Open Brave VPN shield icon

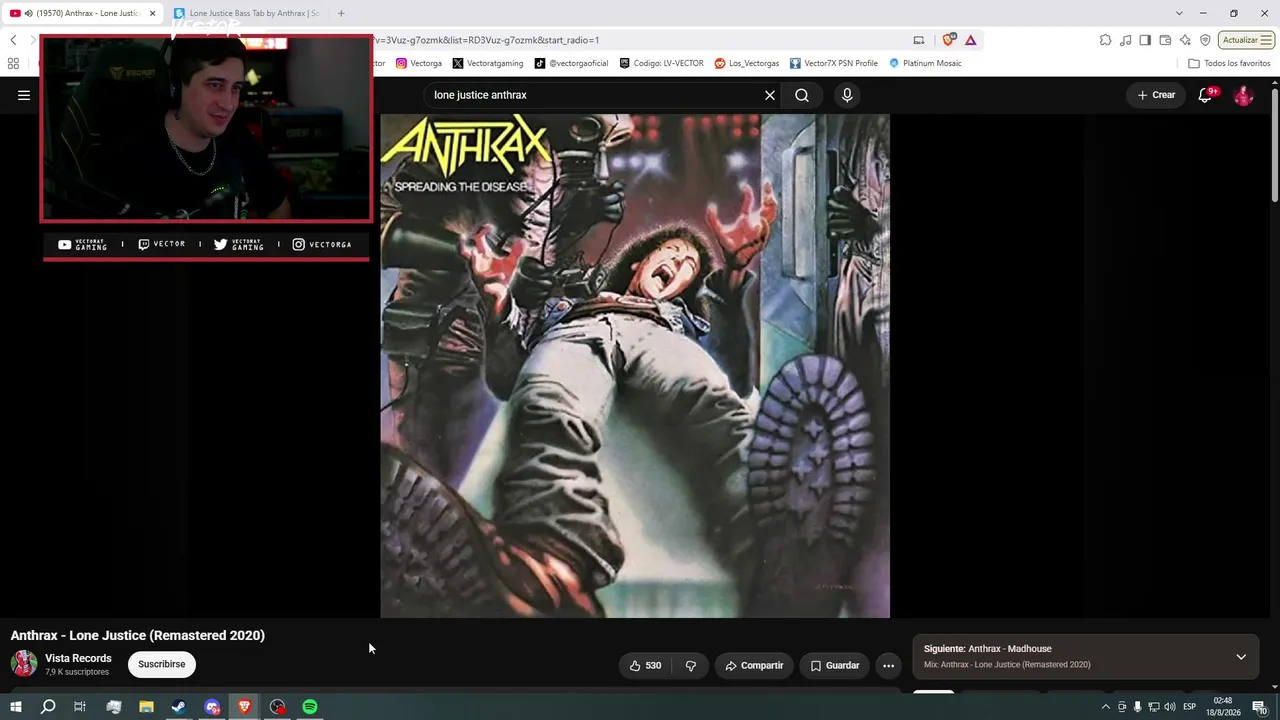pos(1205,40)
